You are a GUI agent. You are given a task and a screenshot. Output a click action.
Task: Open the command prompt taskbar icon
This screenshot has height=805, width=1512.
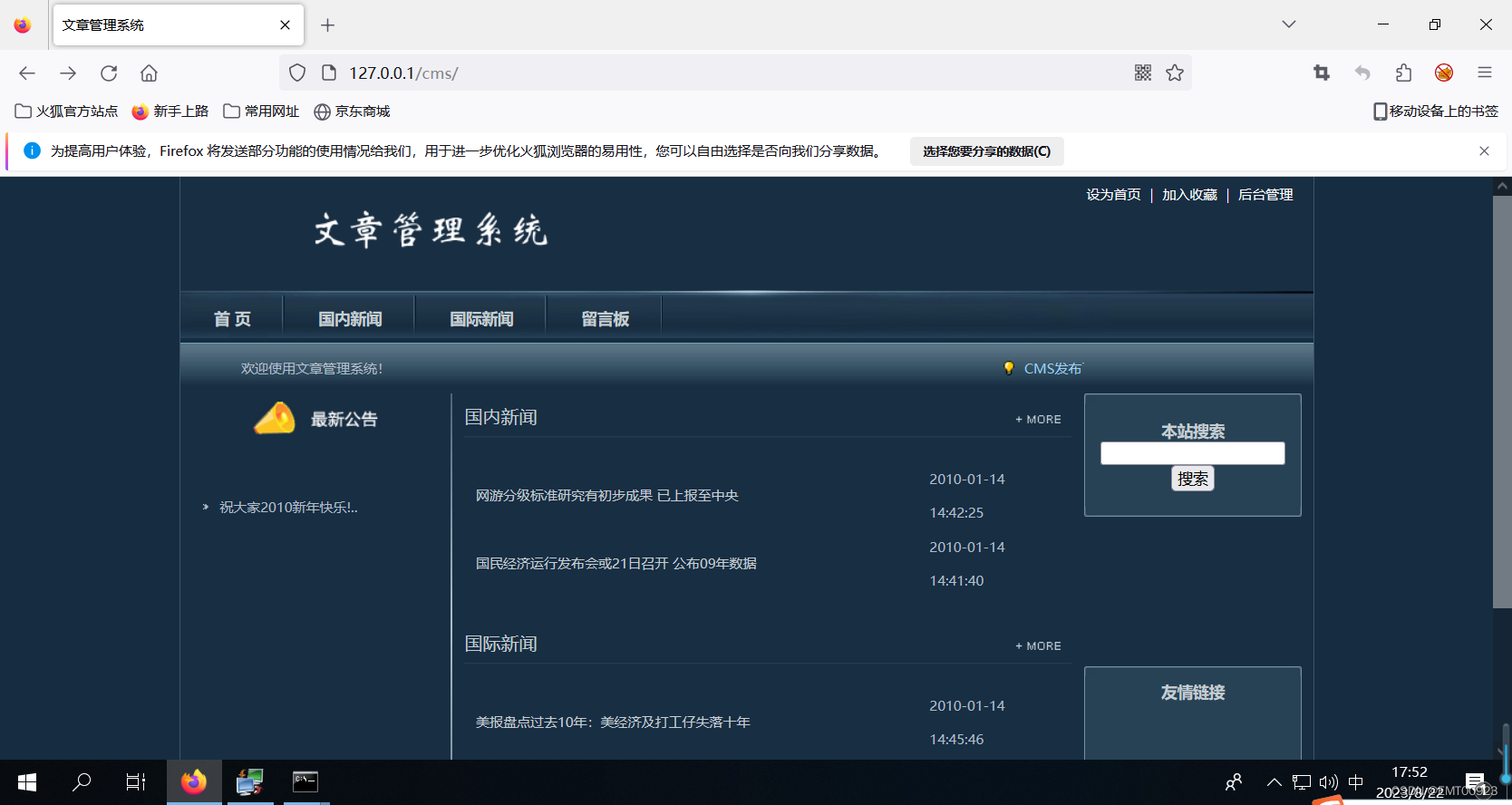[305, 782]
